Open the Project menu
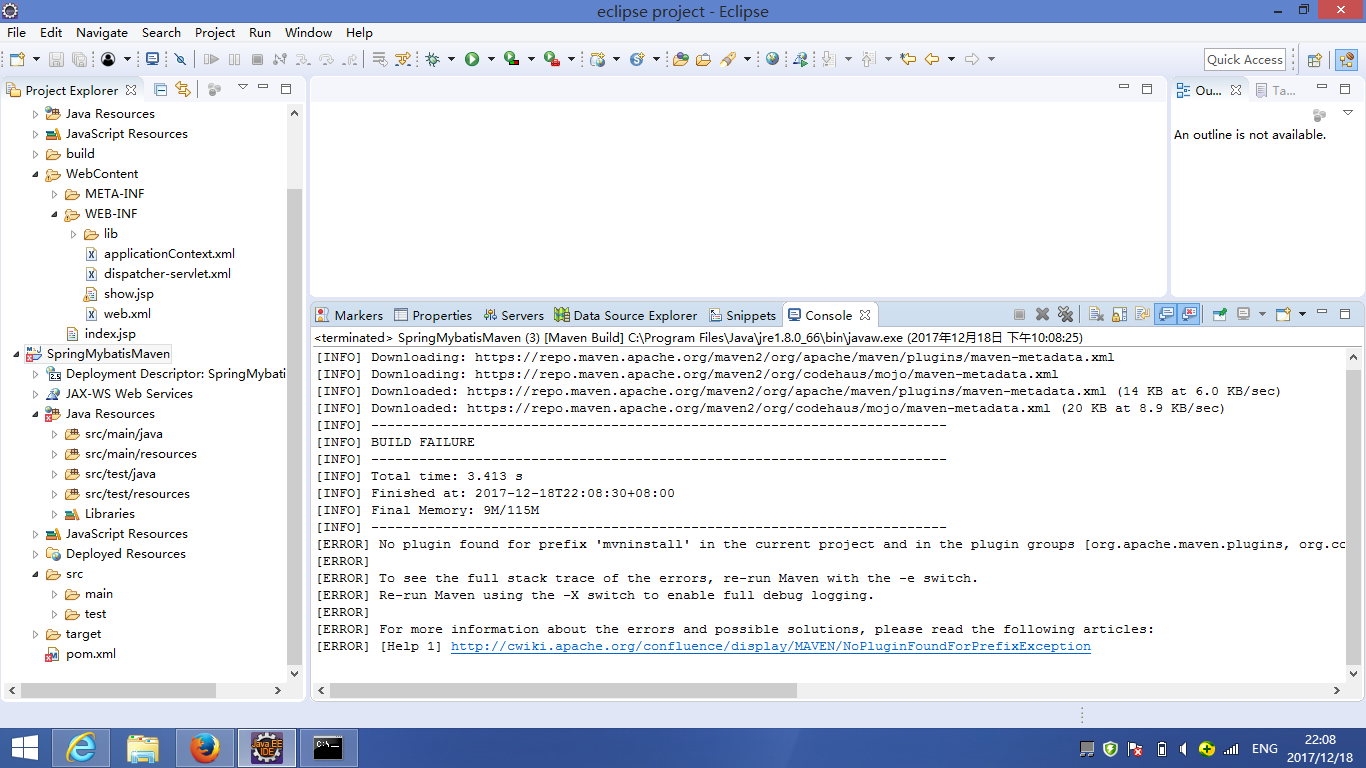 215,32
